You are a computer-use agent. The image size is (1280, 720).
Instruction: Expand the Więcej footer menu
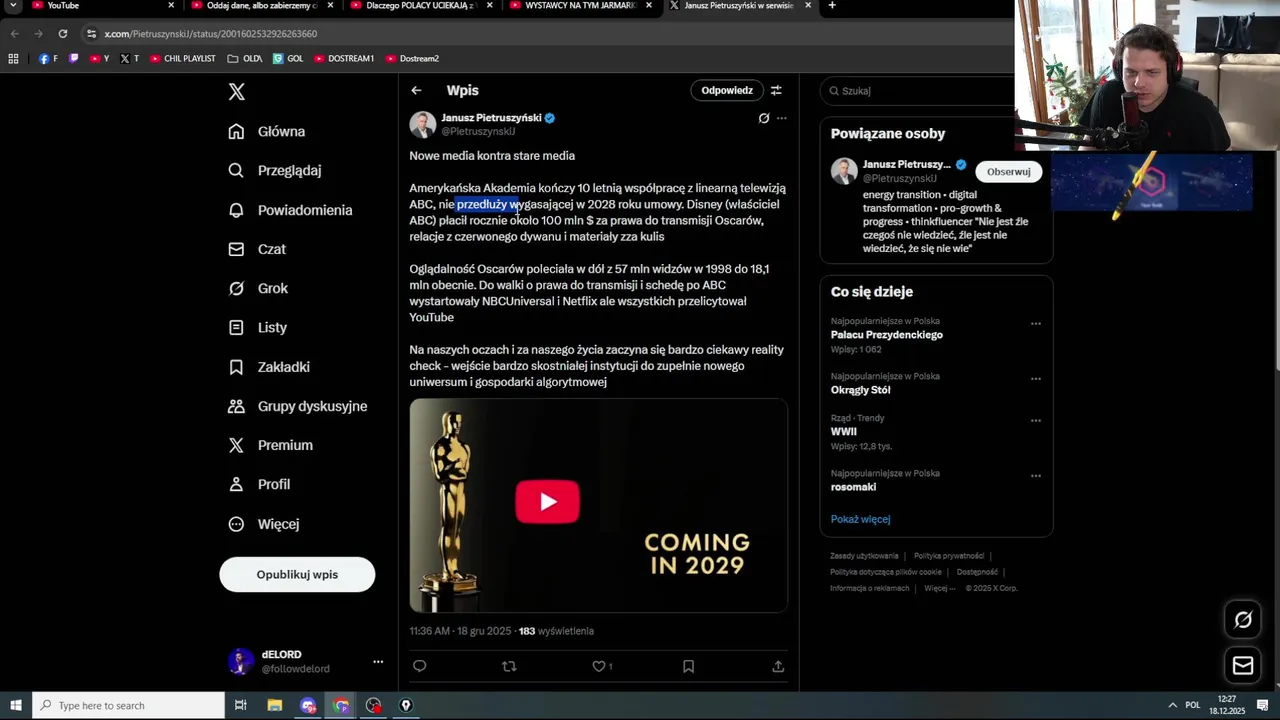939,588
